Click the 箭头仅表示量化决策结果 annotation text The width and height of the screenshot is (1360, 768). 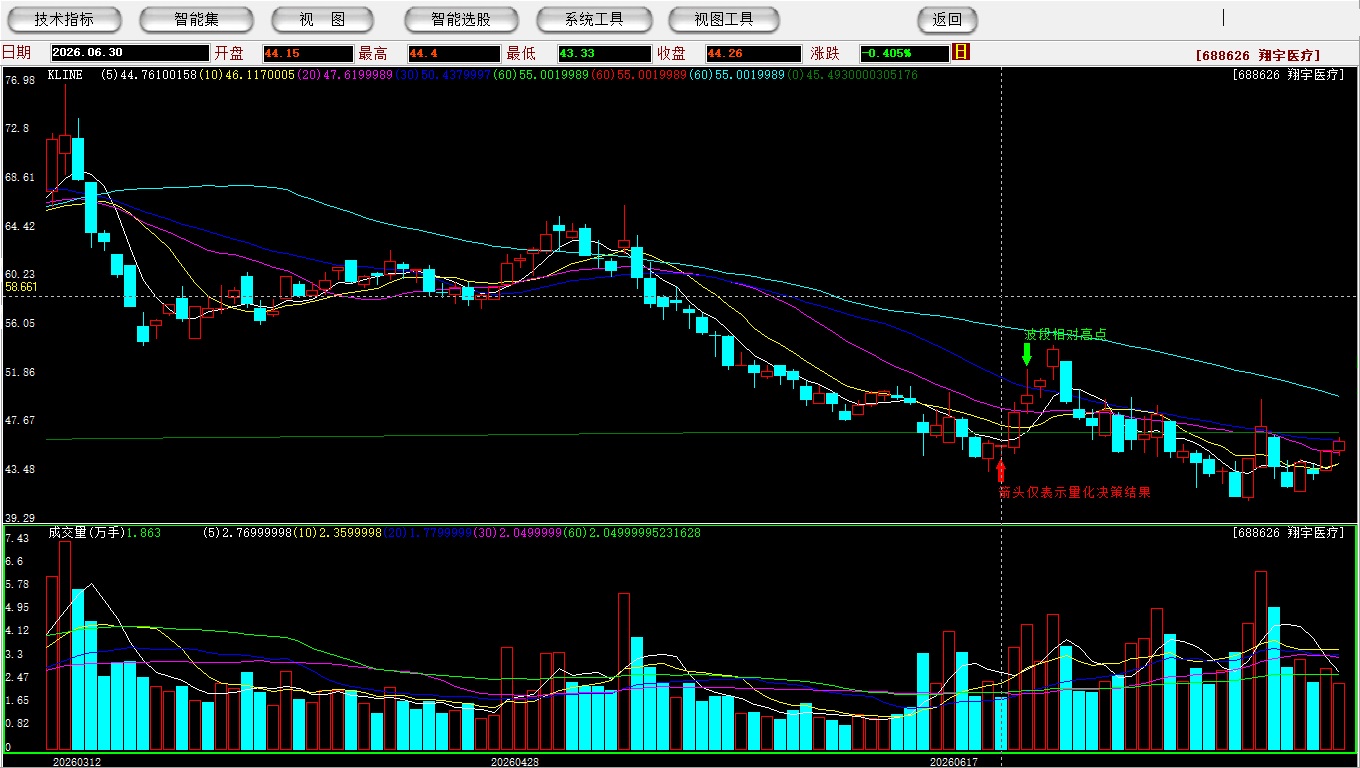[x=1075, y=492]
